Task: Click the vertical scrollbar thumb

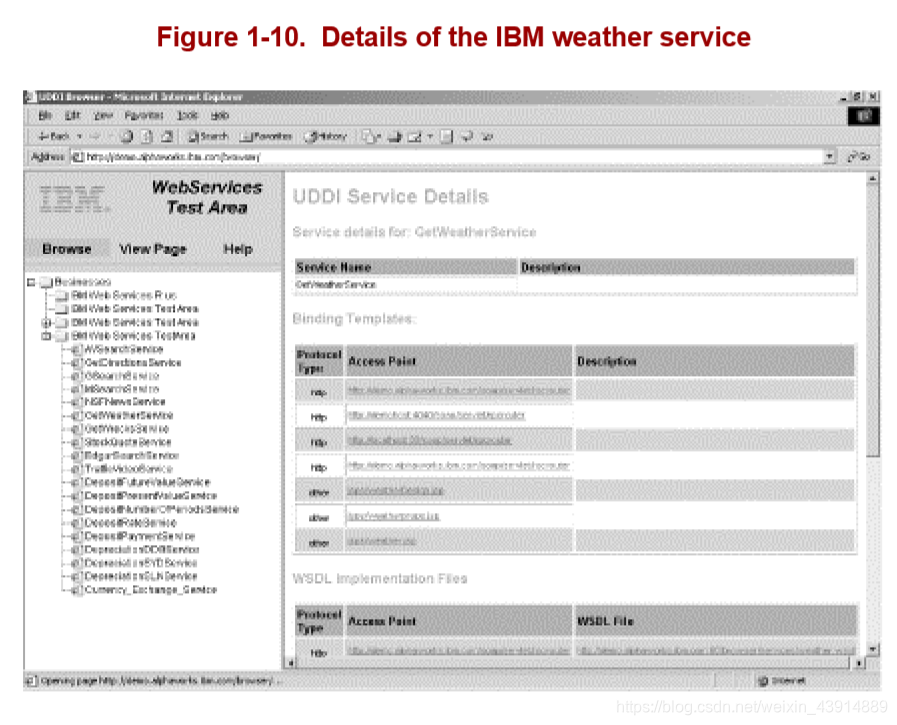Action: click(872, 320)
